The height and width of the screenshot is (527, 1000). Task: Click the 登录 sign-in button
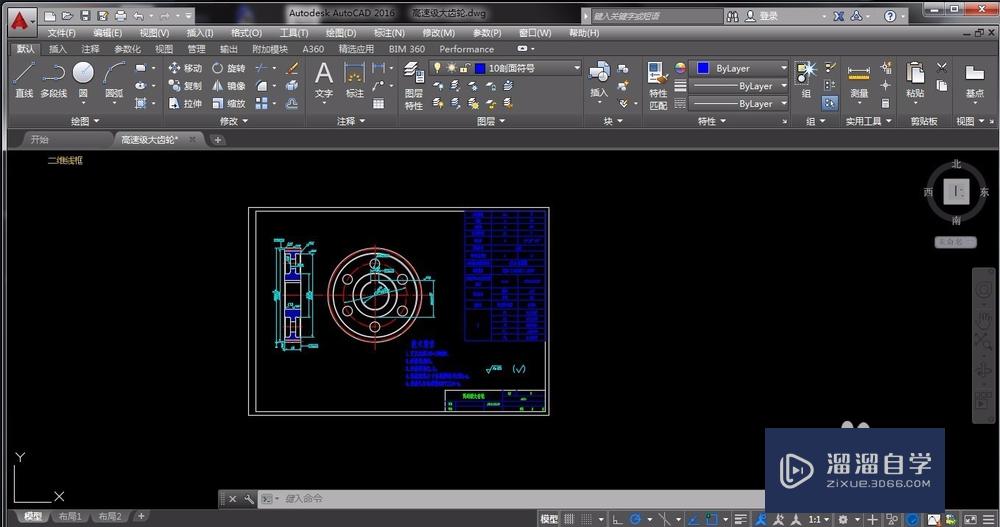(x=768, y=16)
